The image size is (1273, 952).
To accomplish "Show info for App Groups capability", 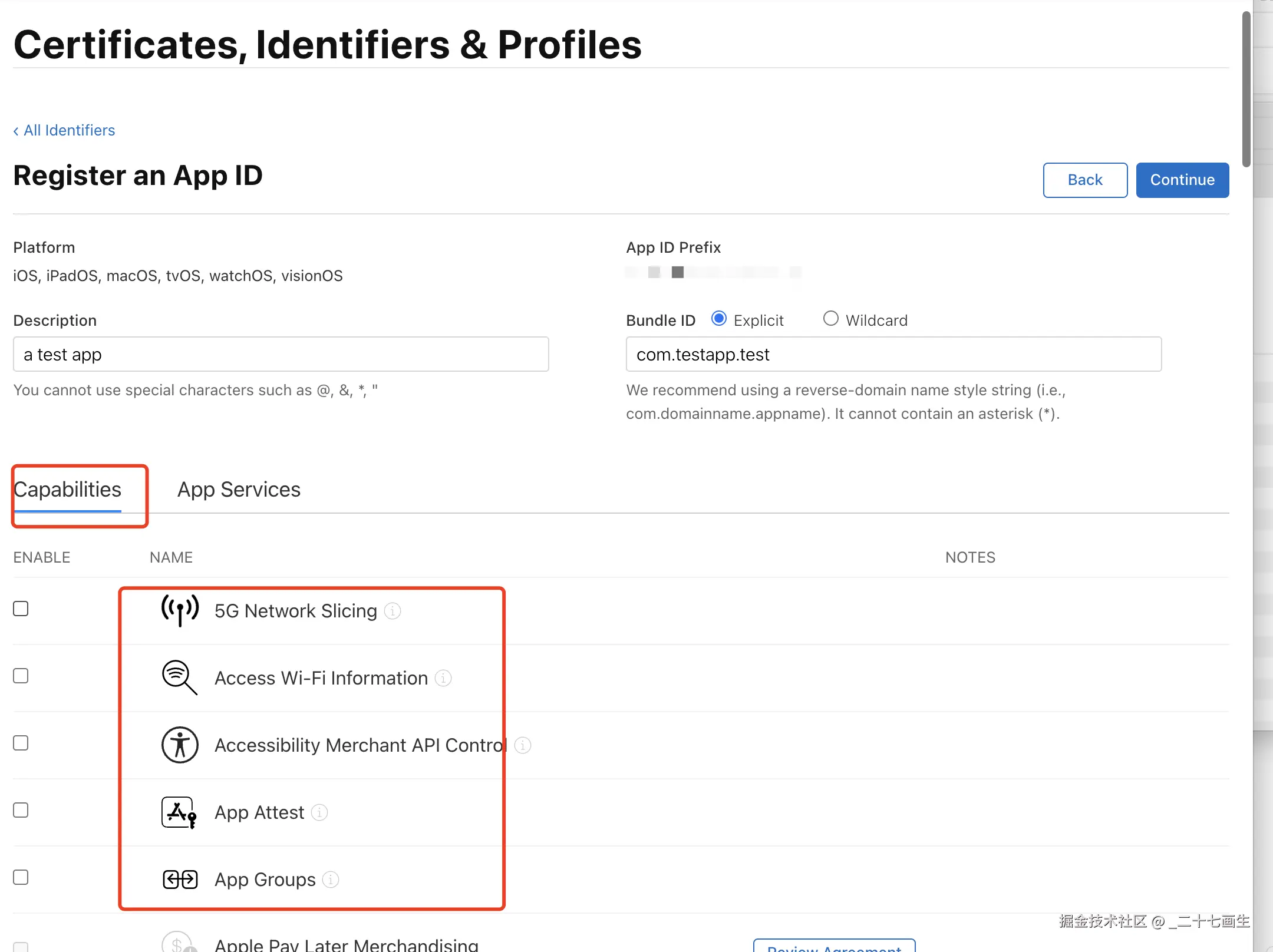I will [331, 880].
